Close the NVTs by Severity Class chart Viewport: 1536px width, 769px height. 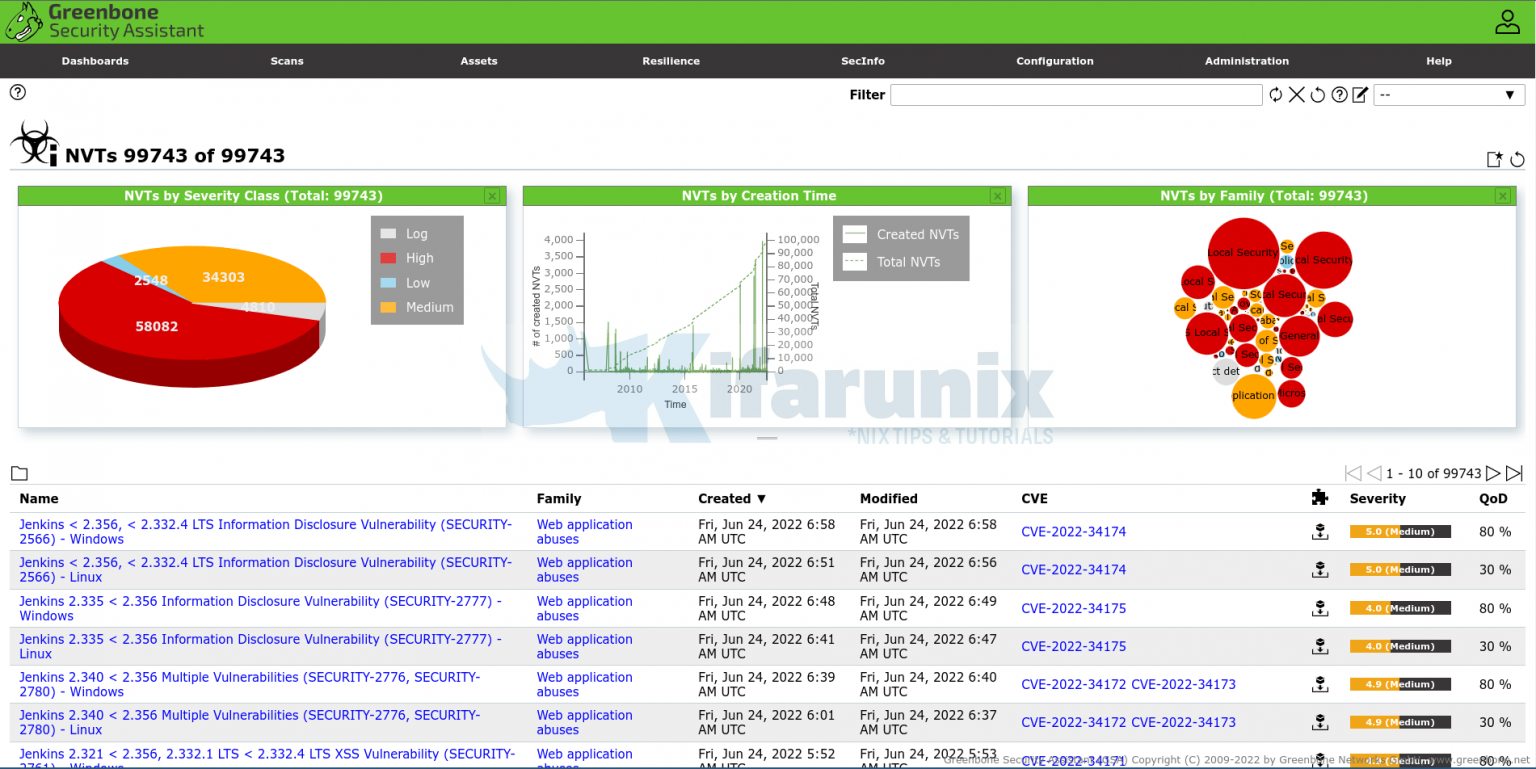point(492,196)
